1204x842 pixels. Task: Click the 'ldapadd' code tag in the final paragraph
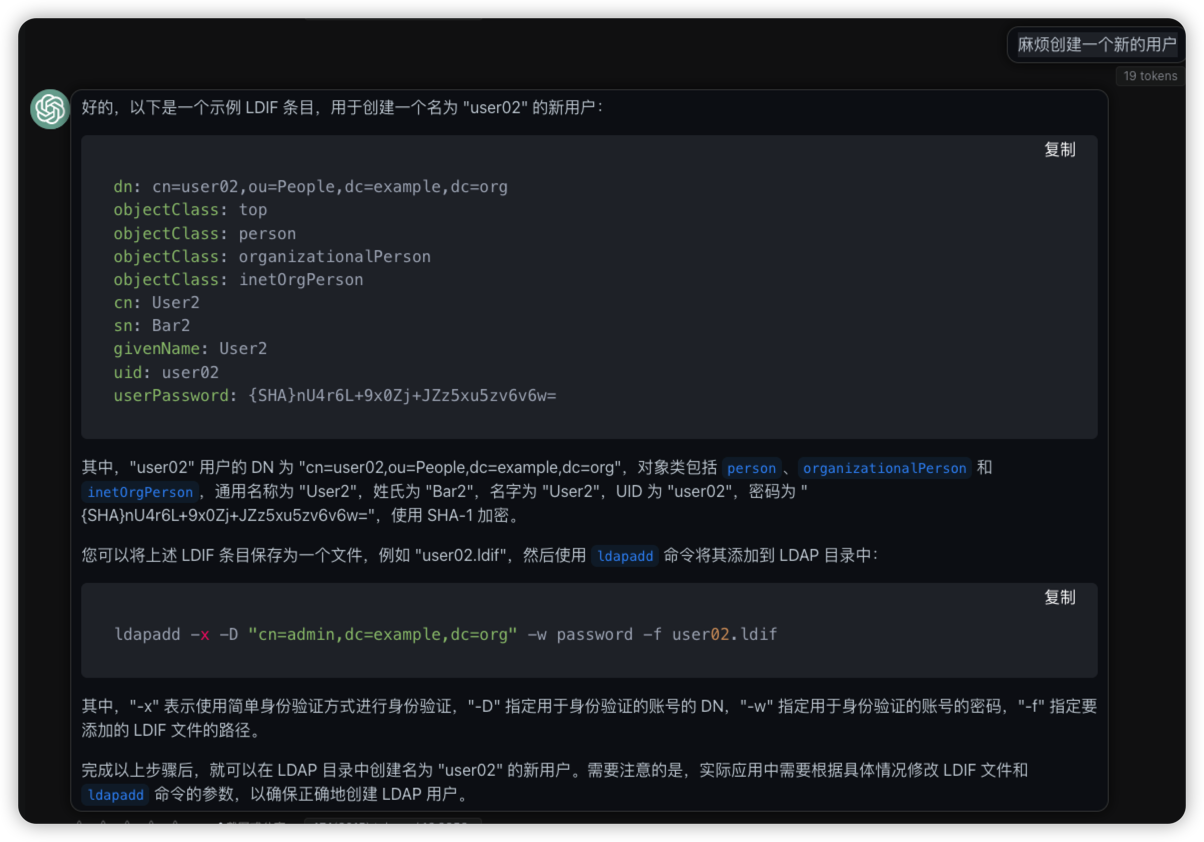(116, 795)
